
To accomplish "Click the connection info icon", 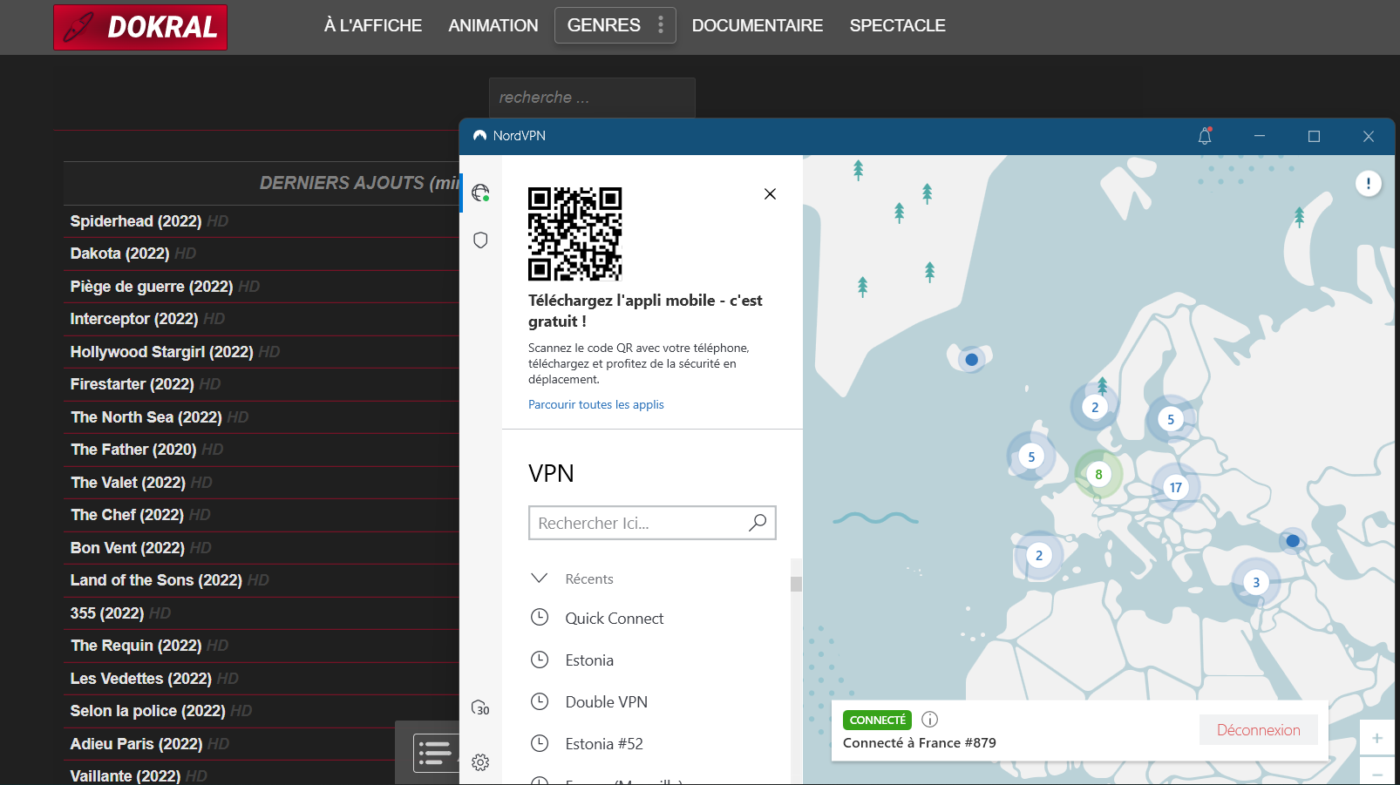I will point(930,719).
